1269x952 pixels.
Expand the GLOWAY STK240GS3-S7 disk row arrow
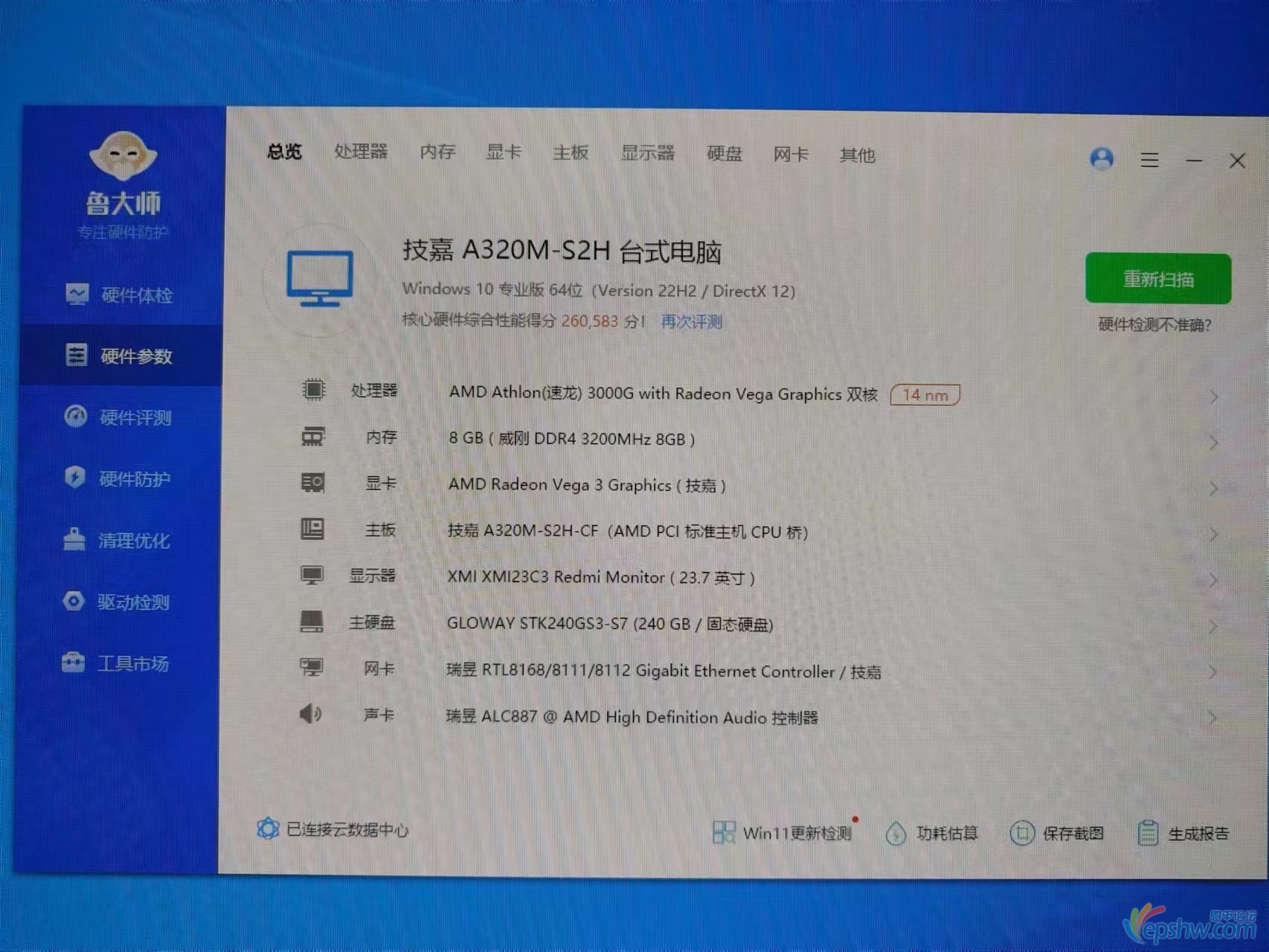click(x=1213, y=626)
